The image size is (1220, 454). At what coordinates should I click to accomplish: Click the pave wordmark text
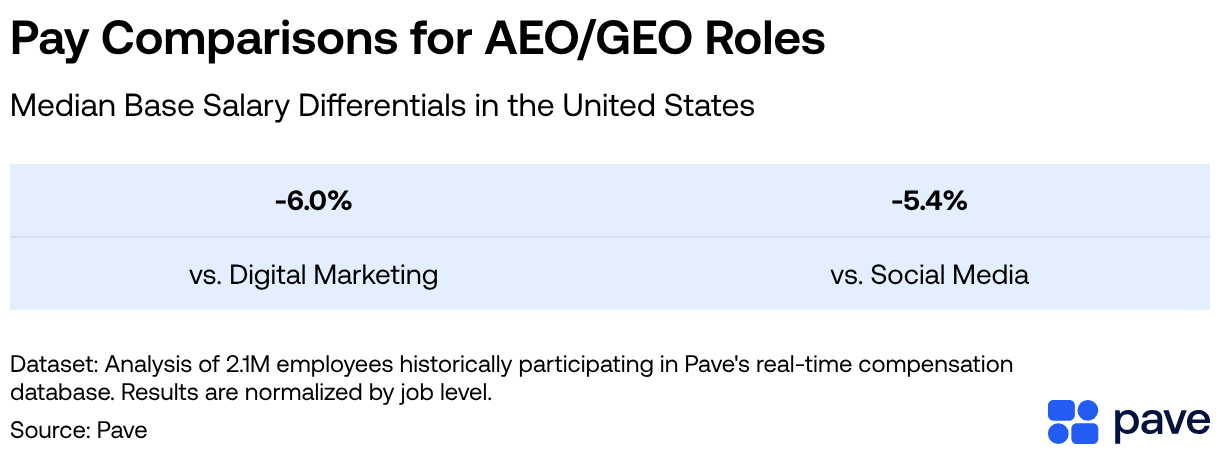(1160, 422)
